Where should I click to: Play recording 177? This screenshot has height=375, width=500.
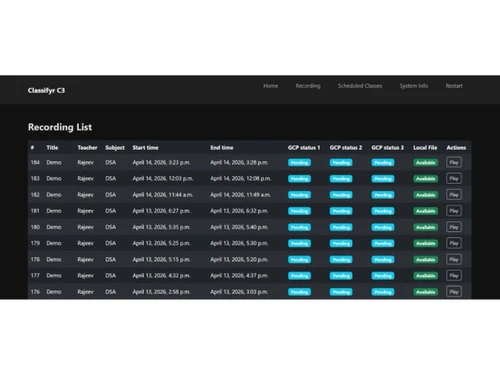pos(454,275)
